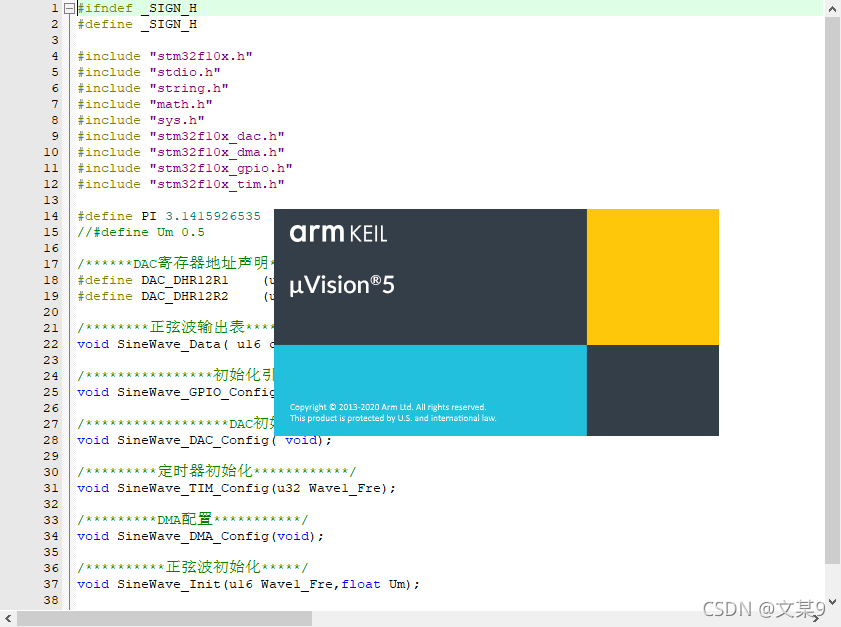Select line number 37 in the gutter

point(51,584)
